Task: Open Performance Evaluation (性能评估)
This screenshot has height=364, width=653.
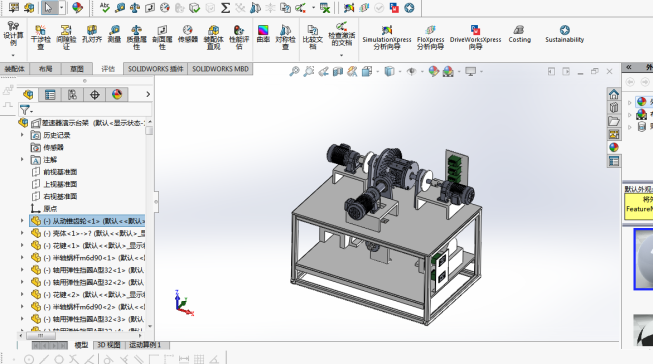Action: (239, 37)
